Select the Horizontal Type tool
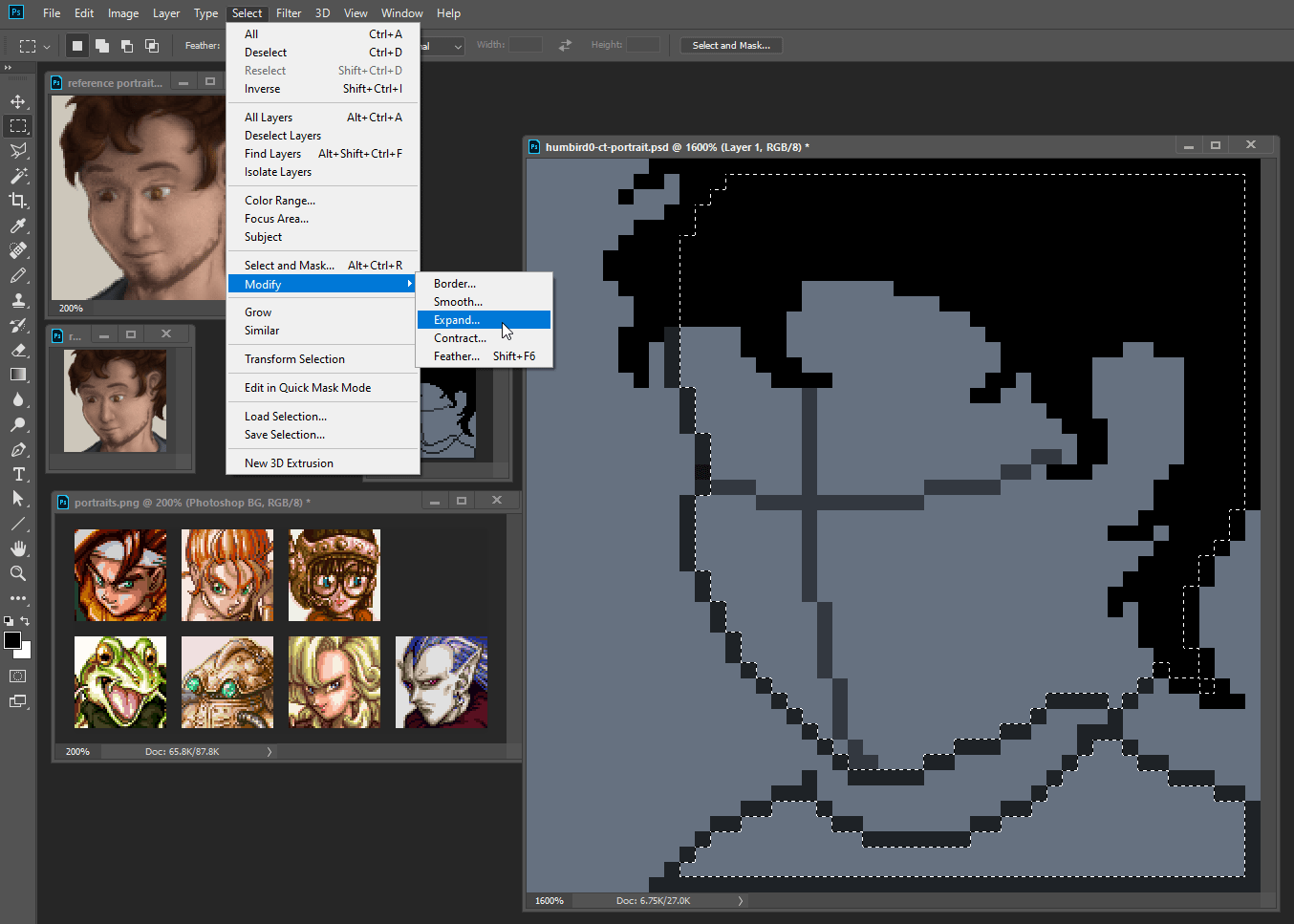 18,474
